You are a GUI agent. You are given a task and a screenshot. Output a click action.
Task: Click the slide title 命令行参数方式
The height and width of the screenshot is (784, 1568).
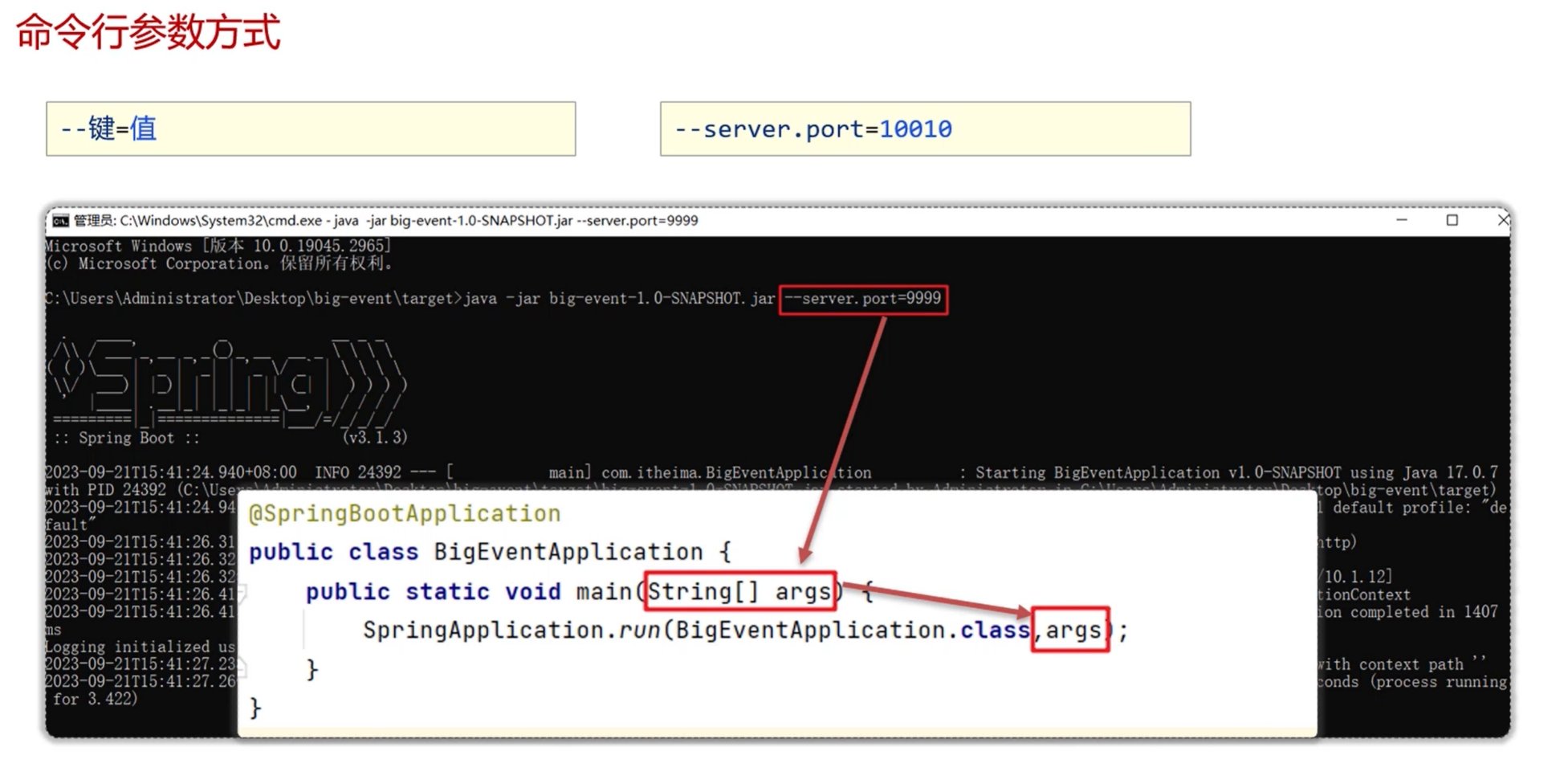(149, 33)
